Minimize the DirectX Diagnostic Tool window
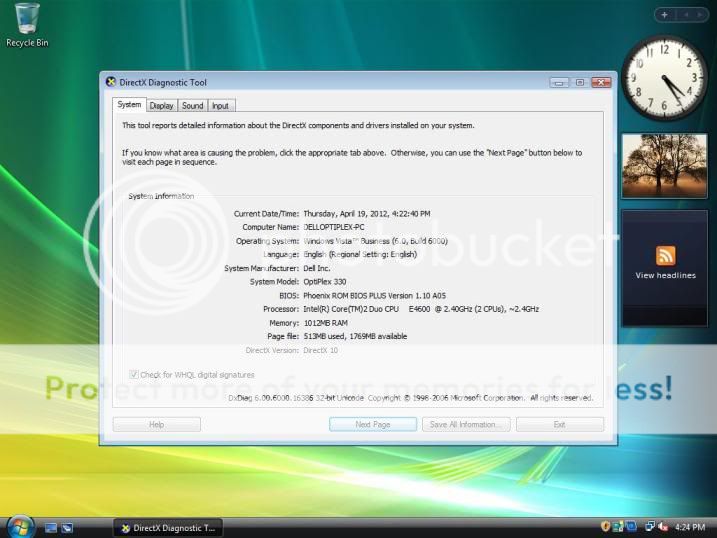 pyautogui.click(x=559, y=82)
